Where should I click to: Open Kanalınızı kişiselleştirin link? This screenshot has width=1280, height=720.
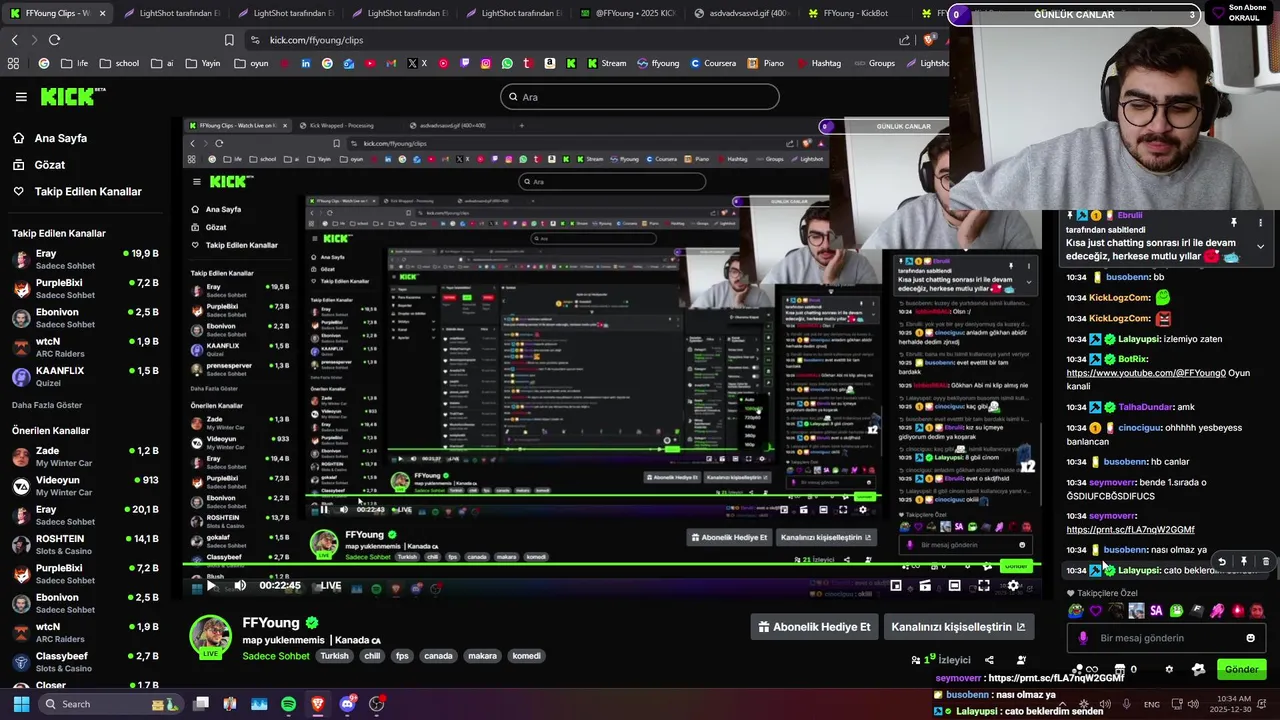click(x=958, y=627)
